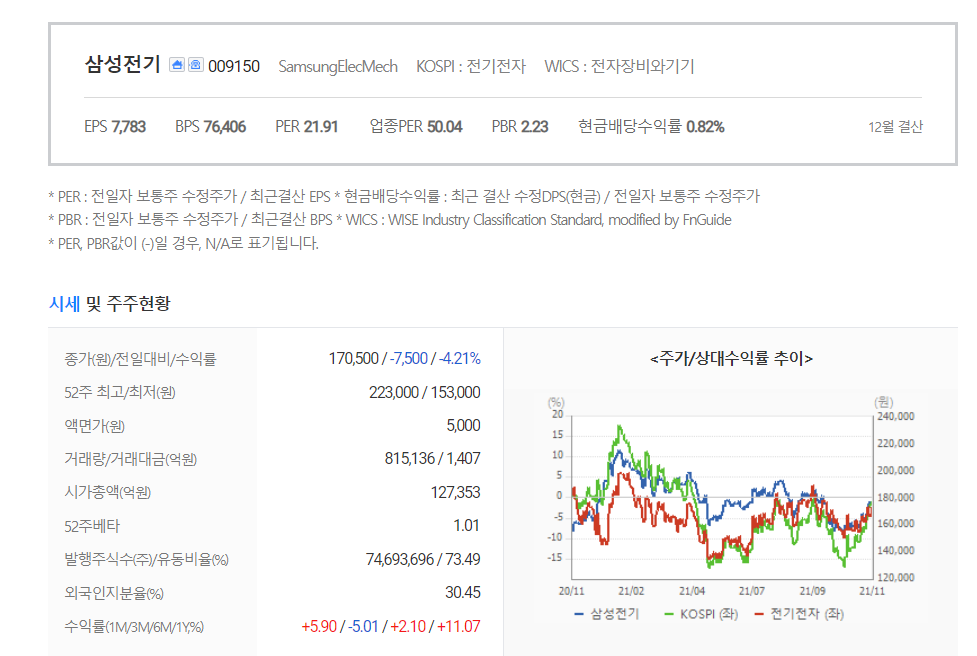Click the N/A로 표기됩니다 footnote line

pos(184,244)
